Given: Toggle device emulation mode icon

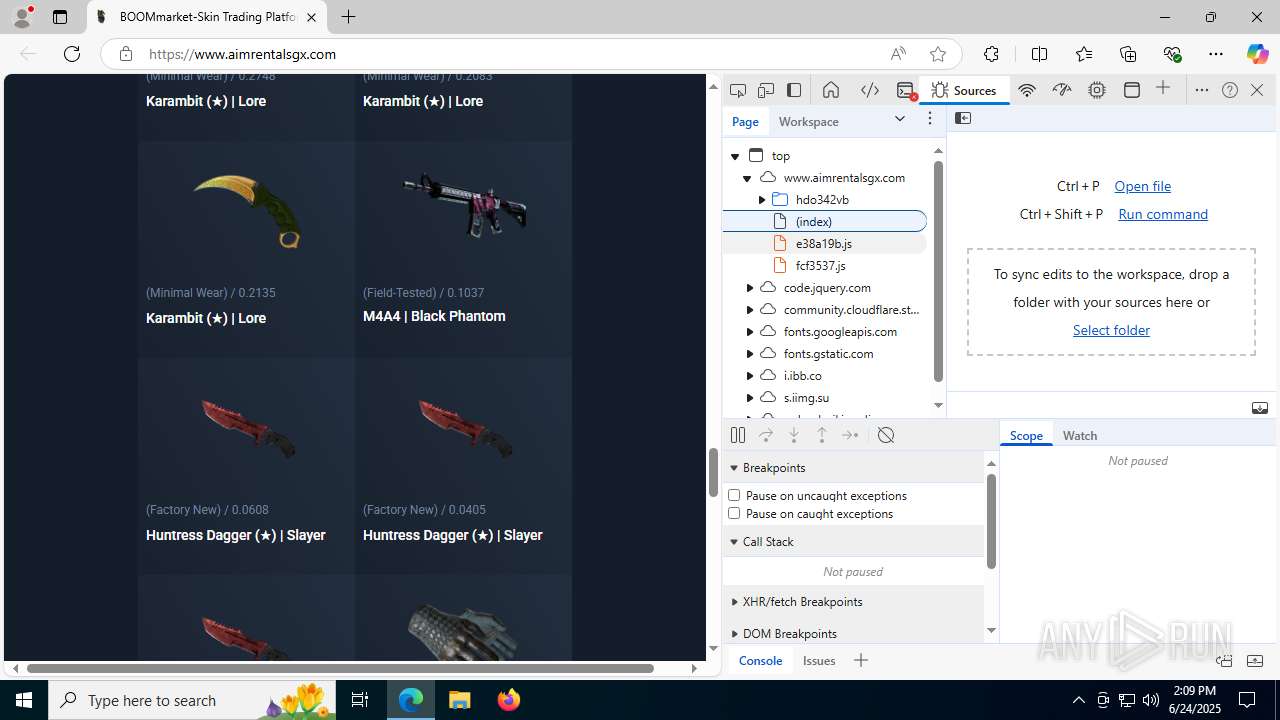Looking at the screenshot, I should pos(766,90).
